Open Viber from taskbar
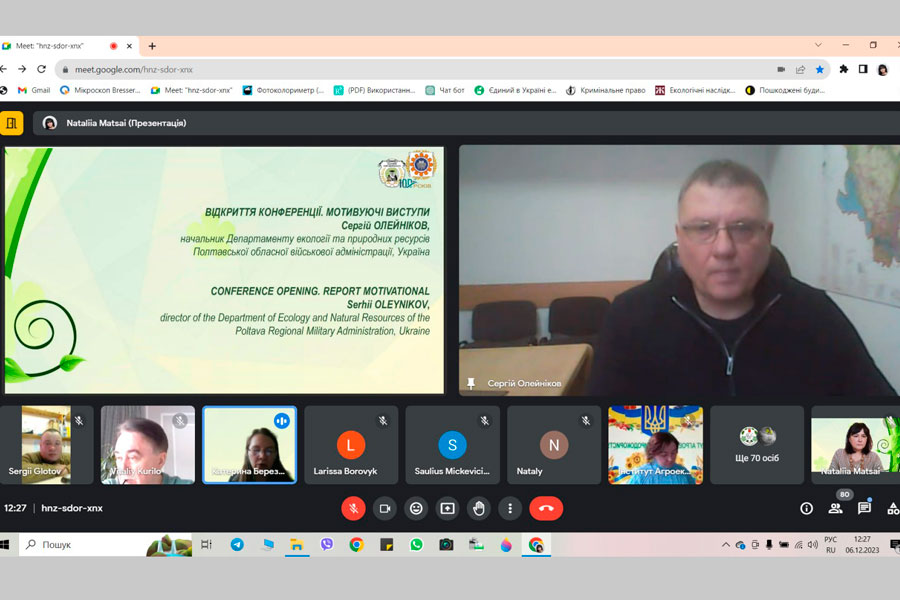The width and height of the screenshot is (900, 600). point(327,544)
